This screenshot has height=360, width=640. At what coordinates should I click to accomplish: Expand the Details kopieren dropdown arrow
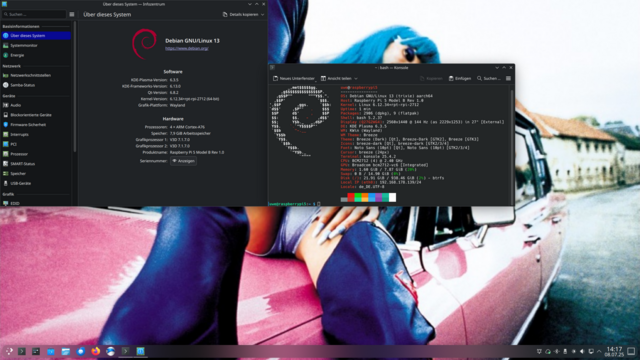262,14
